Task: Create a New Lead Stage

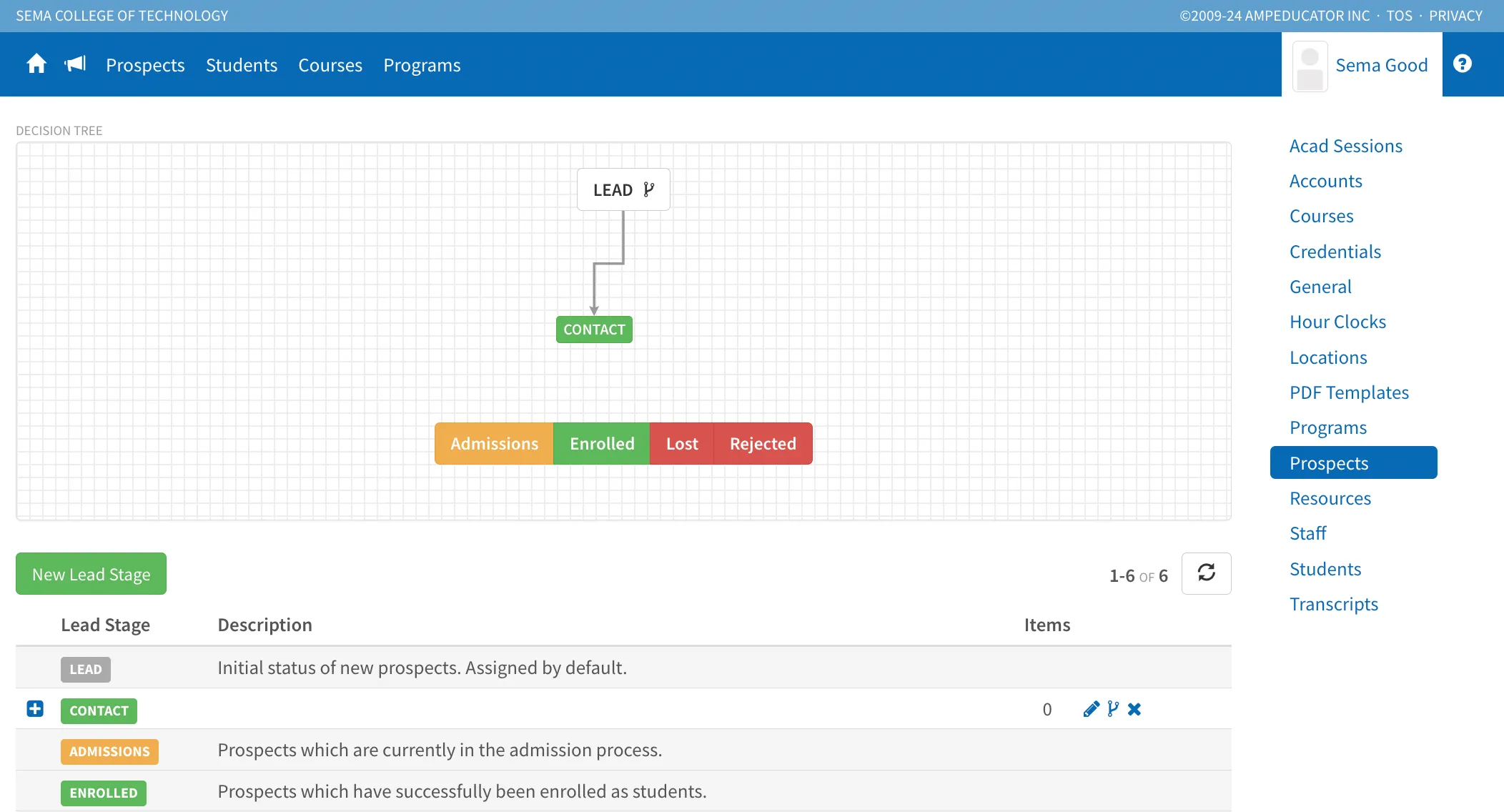Action: 91,573
